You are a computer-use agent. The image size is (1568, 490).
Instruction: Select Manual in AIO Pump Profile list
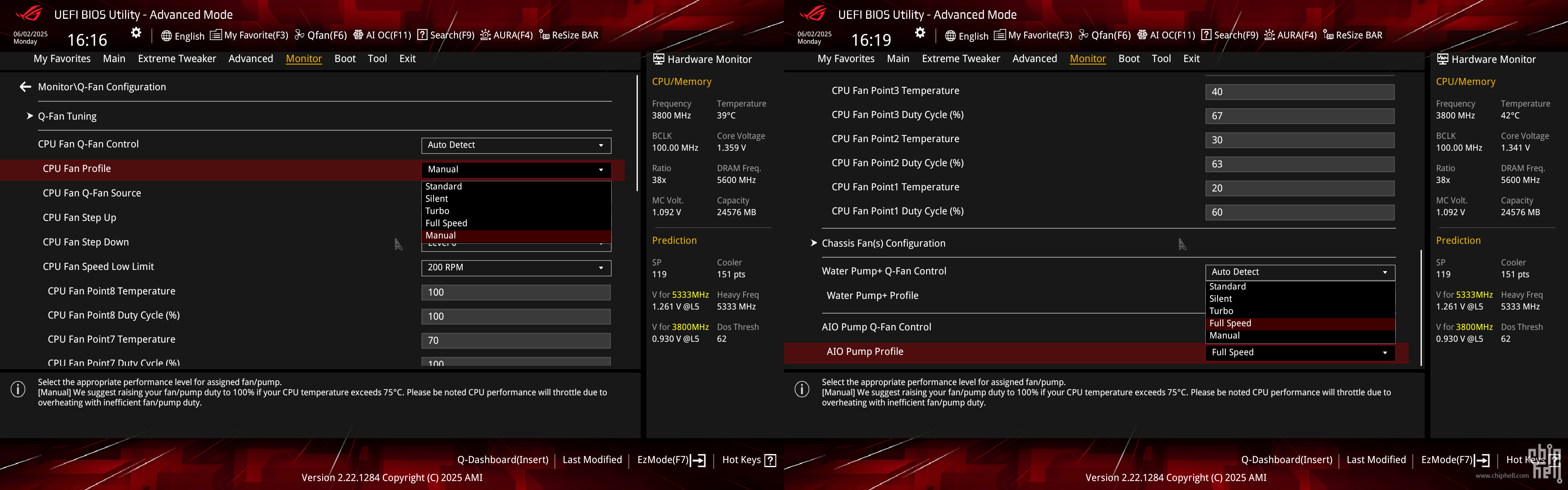[x=1300, y=336]
